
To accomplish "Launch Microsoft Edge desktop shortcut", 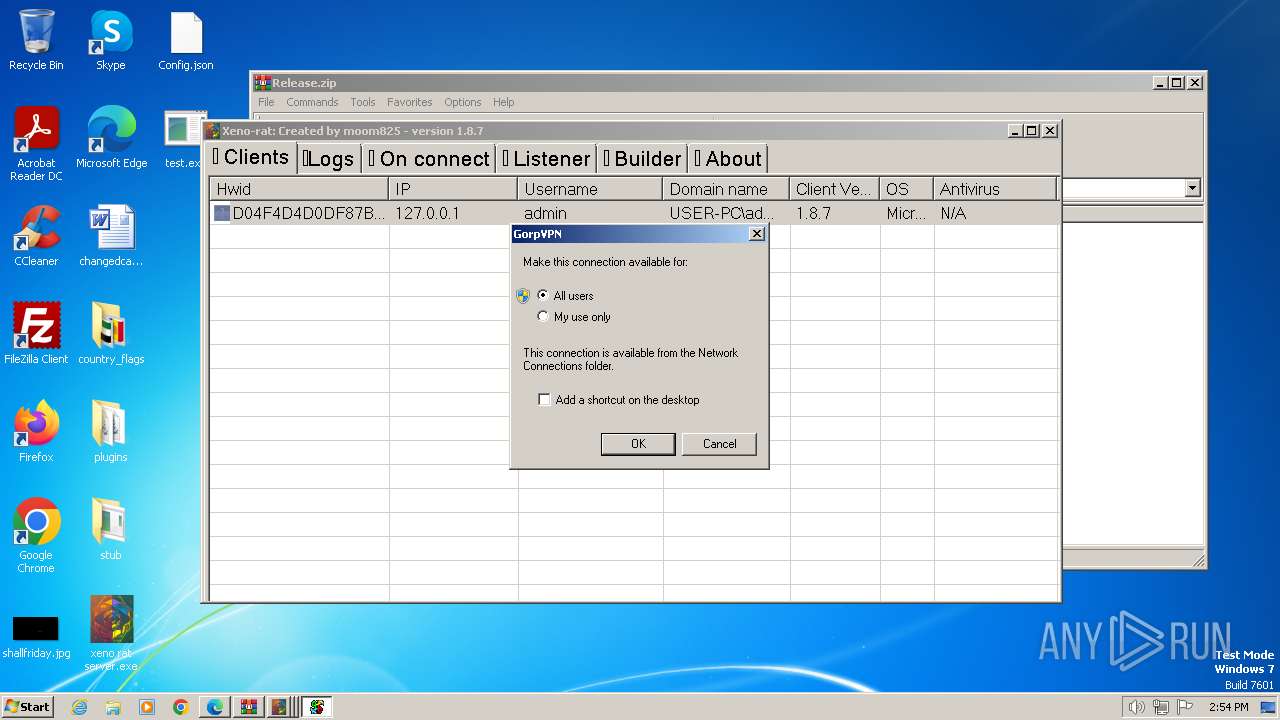I will pos(111,138).
